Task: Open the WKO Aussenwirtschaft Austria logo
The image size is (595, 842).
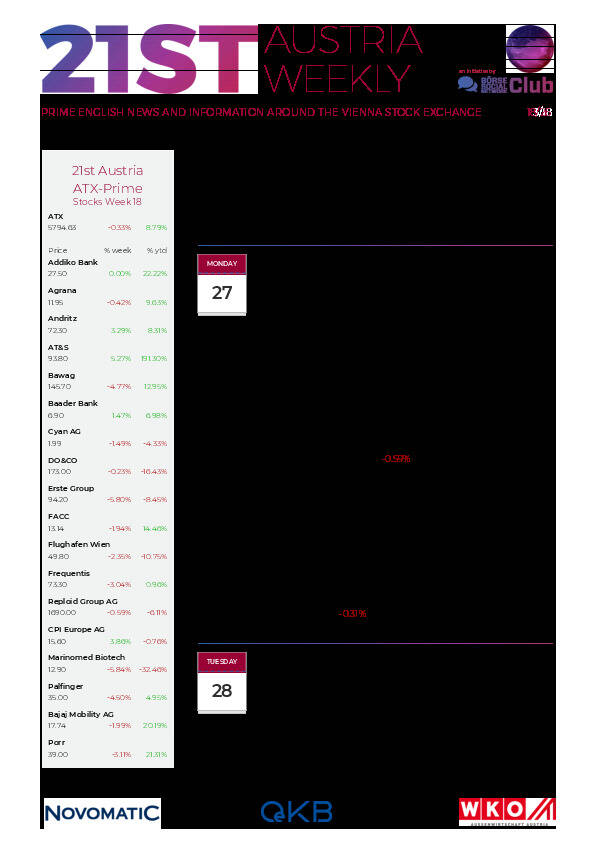Action: 507,812
